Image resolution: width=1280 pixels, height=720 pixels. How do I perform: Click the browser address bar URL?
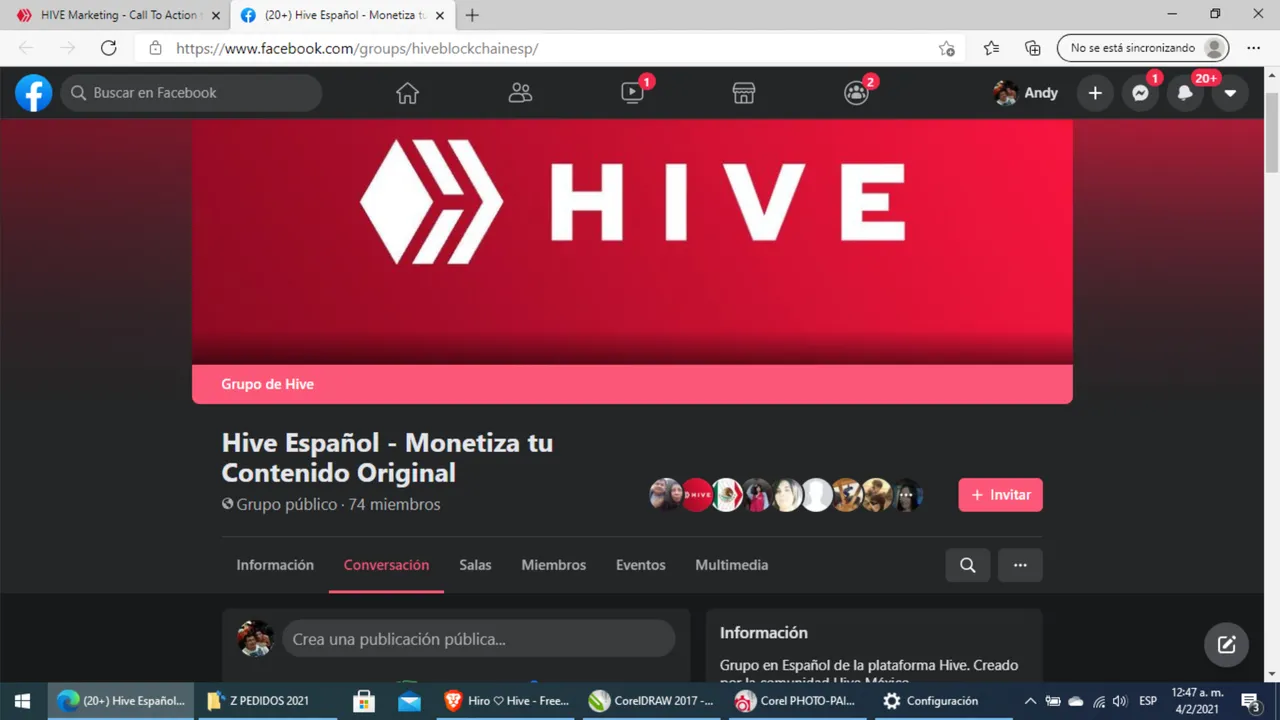[x=357, y=48]
